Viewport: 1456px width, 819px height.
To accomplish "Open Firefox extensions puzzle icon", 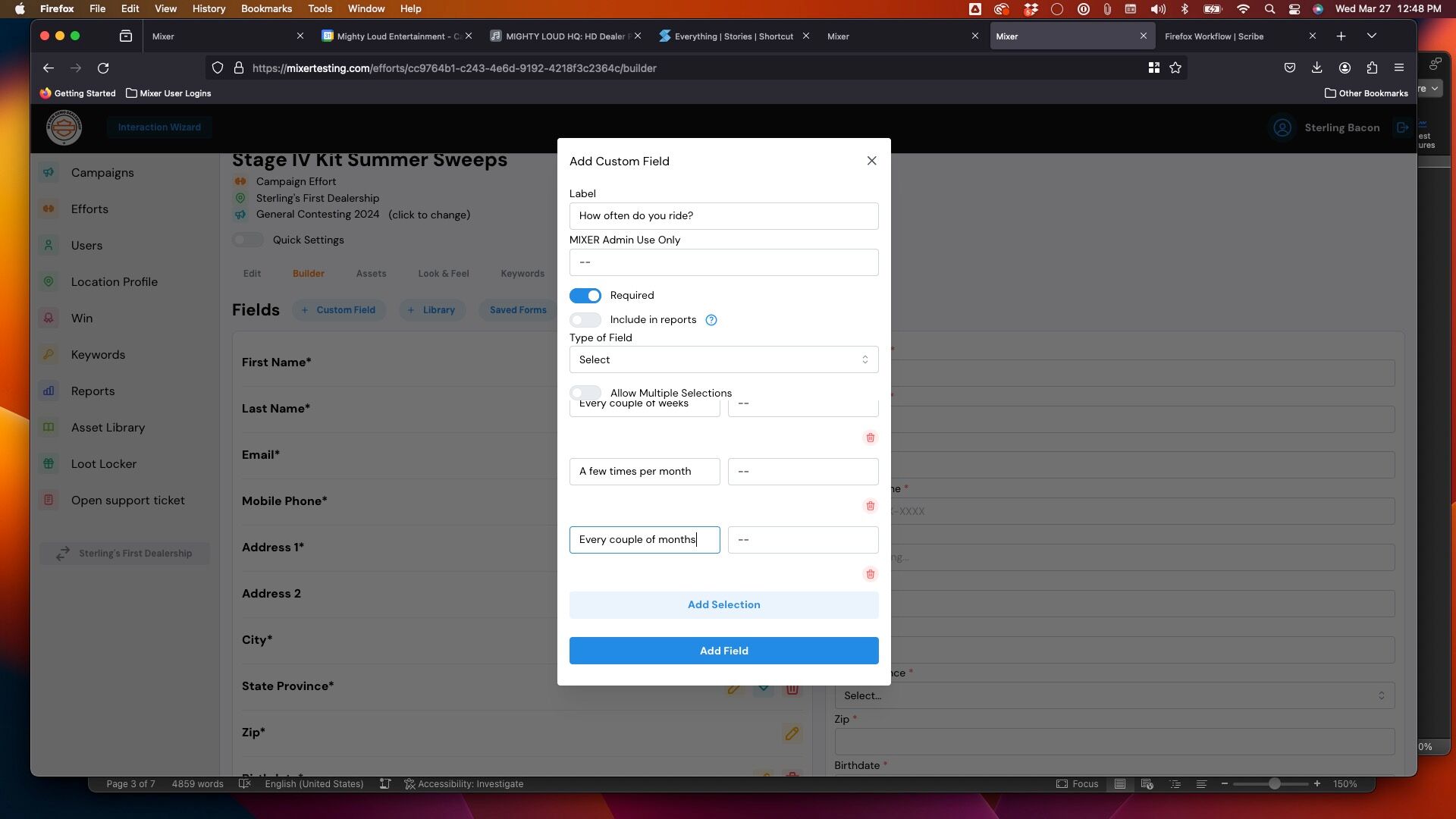I will pyautogui.click(x=1372, y=68).
